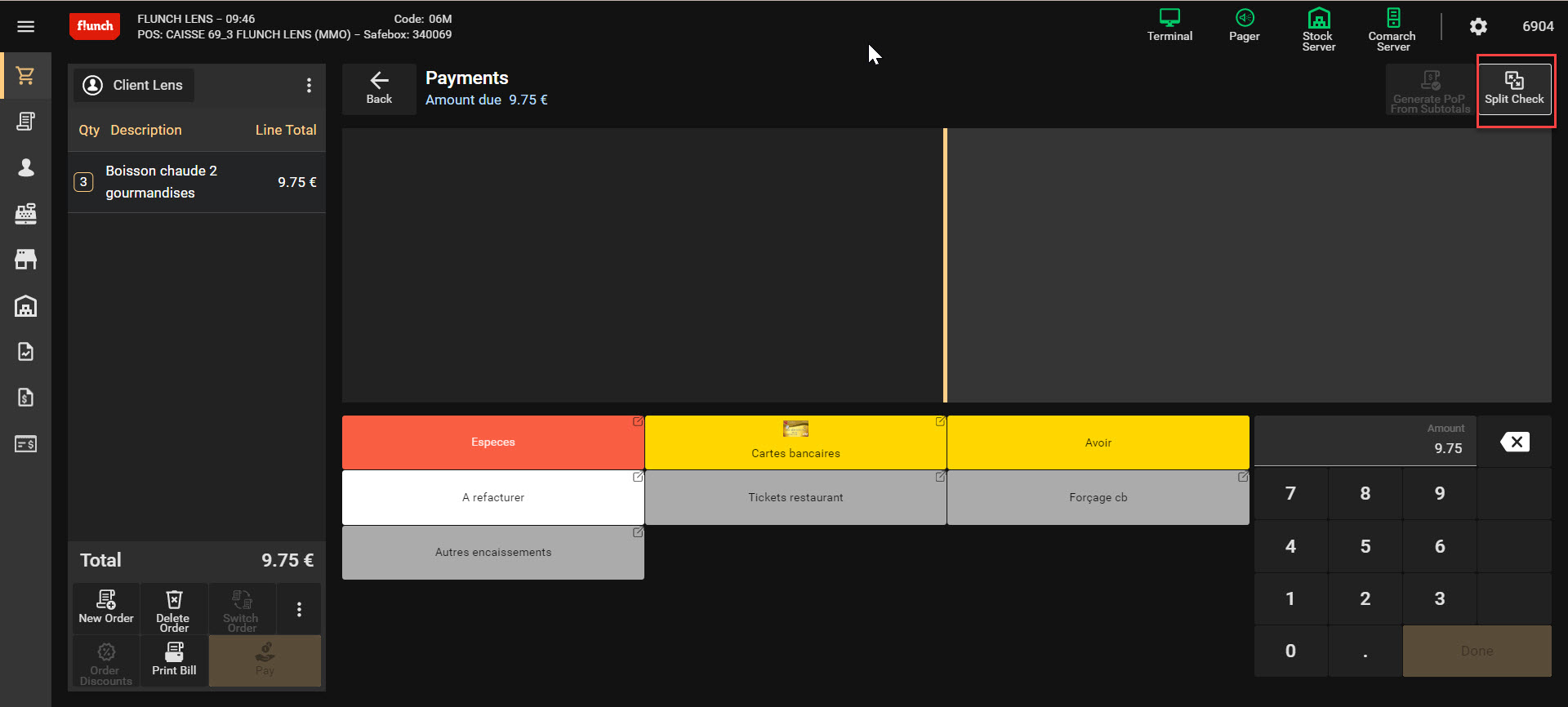The width and height of the screenshot is (1568, 707).
Task: Click the edit icon on Forçage cb tile
Action: pyautogui.click(x=1243, y=477)
